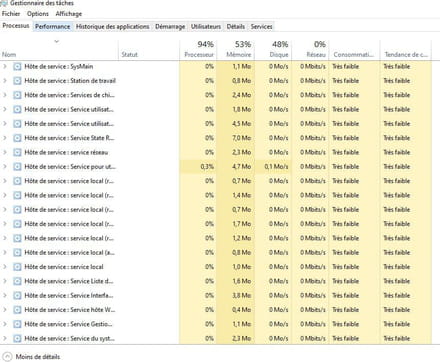Click the Consommati... column header
Viewport: 440px width, 362px height.
pos(354,51)
